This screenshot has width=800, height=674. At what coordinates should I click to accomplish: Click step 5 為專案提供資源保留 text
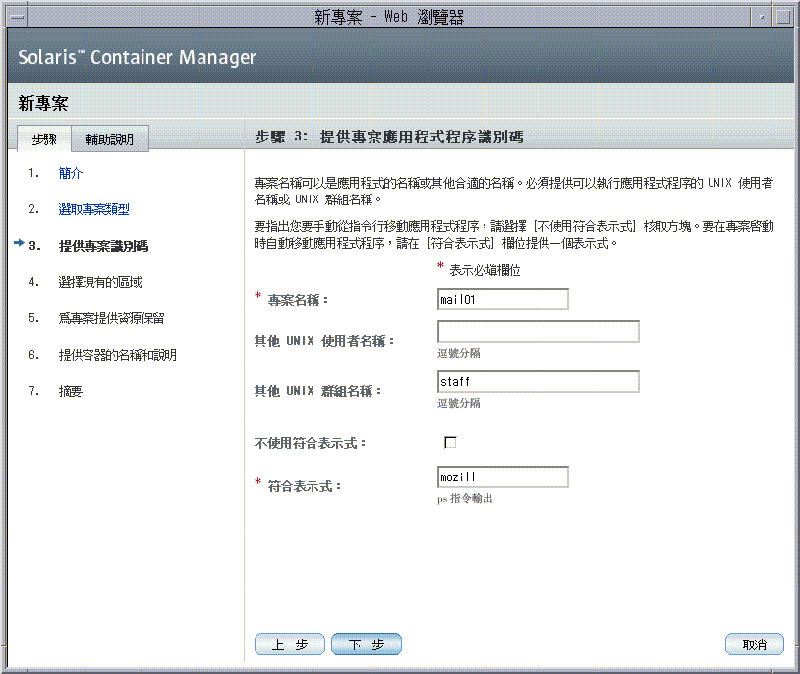coord(111,318)
